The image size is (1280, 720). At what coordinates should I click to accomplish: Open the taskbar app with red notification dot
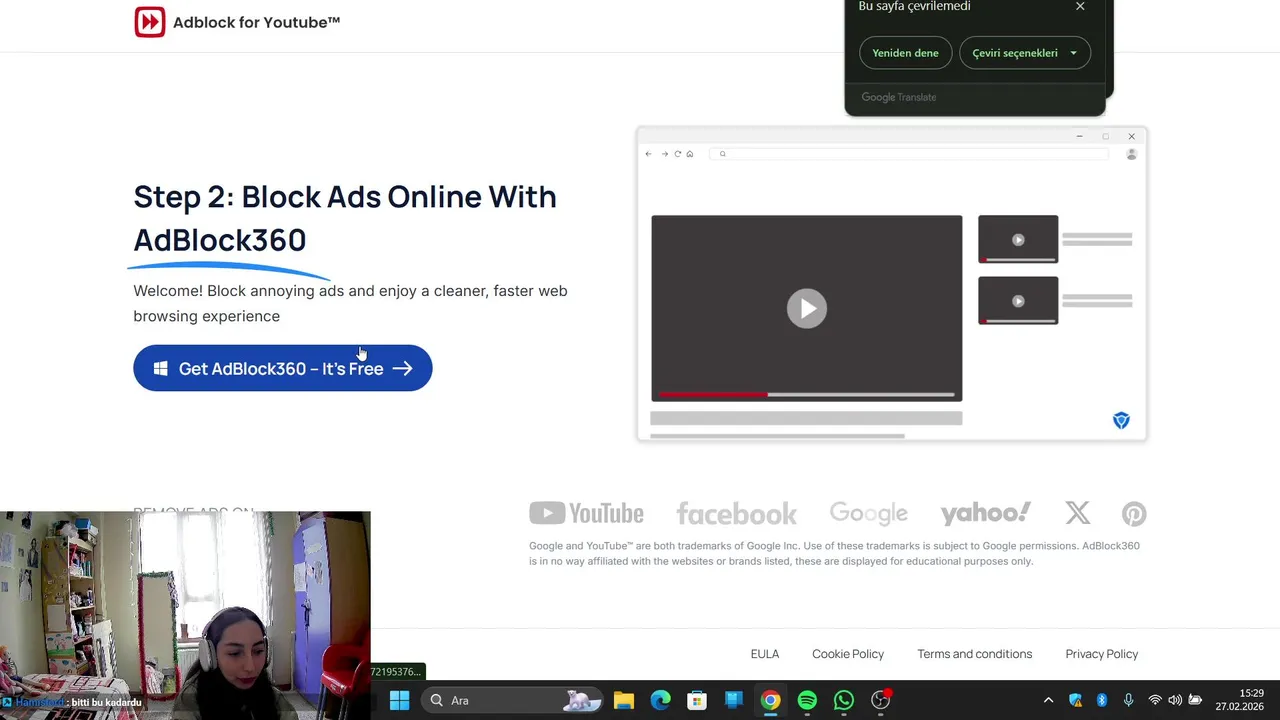click(x=881, y=700)
